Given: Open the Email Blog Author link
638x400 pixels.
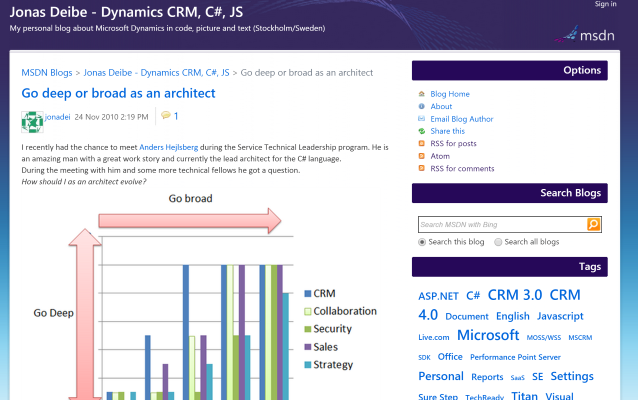Looking at the screenshot, I should click(462, 119).
